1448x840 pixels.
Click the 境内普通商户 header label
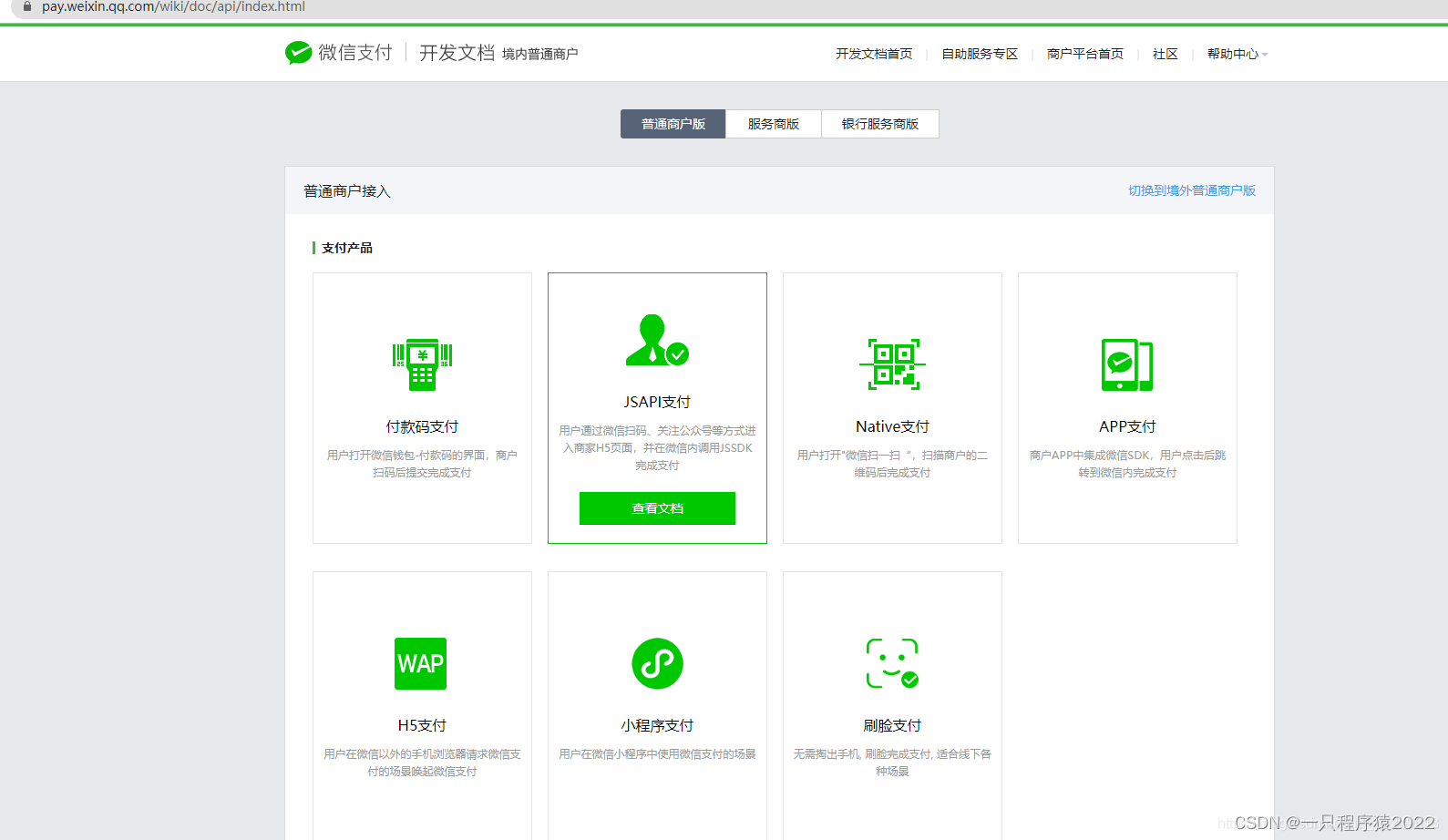[540, 55]
